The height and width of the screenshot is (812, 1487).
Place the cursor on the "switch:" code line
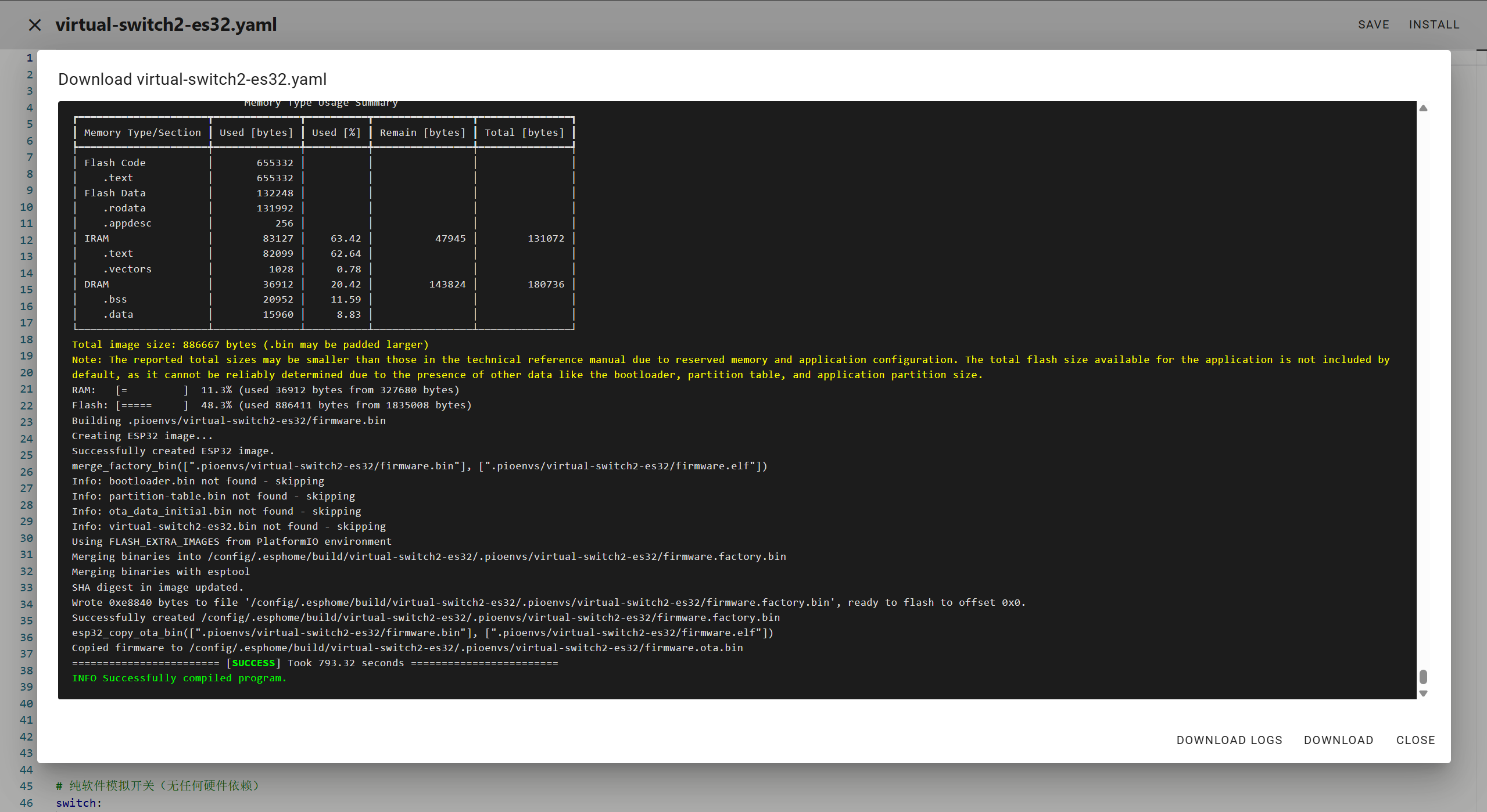pyautogui.click(x=79, y=803)
